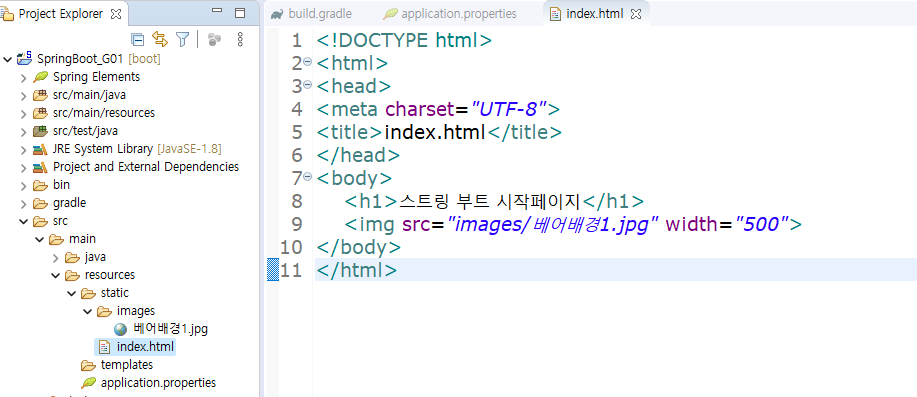Collapse the images folder
917x397 pixels.
pyautogui.click(x=87, y=312)
